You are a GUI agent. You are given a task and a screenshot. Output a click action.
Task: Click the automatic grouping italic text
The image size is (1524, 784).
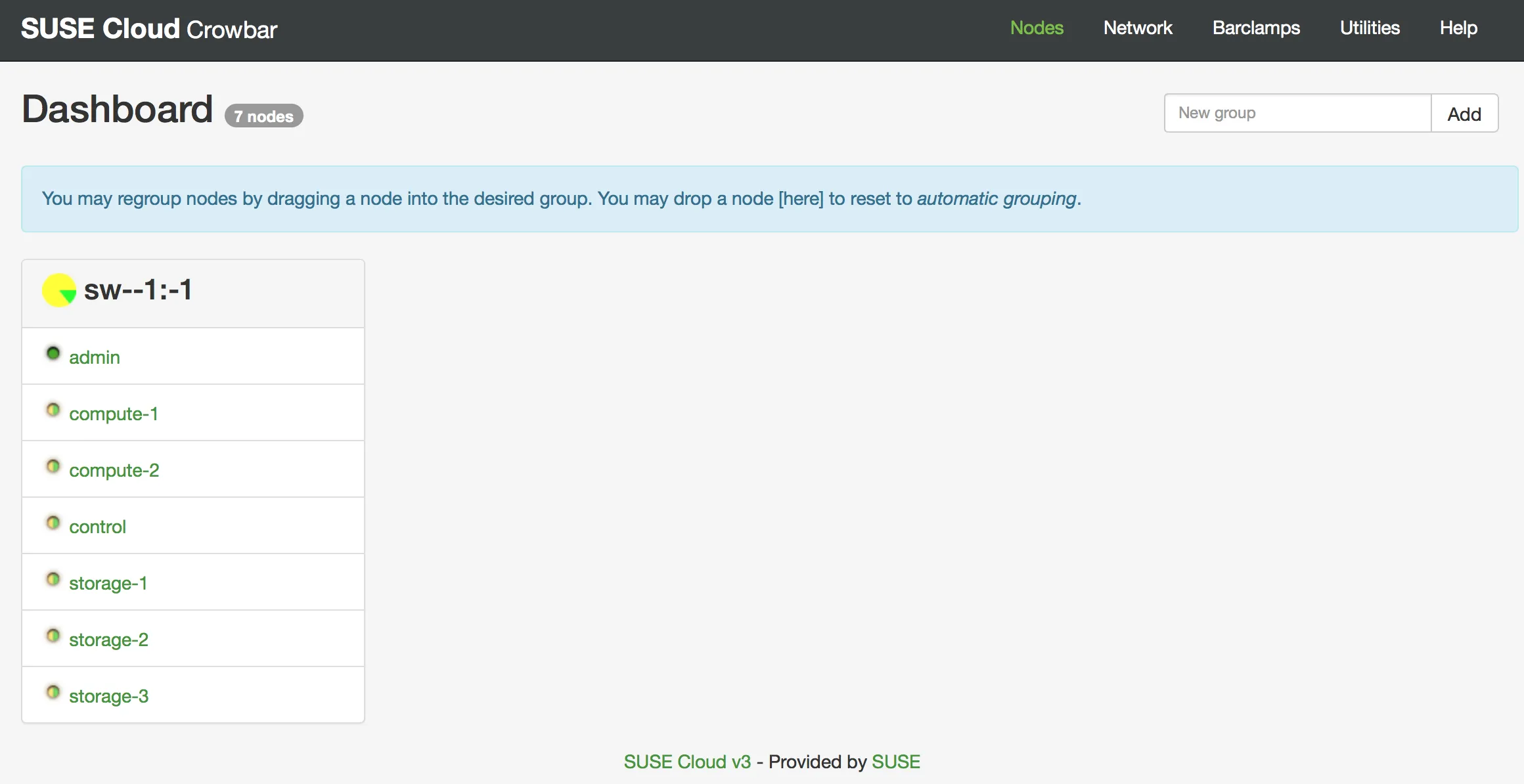pyautogui.click(x=997, y=198)
